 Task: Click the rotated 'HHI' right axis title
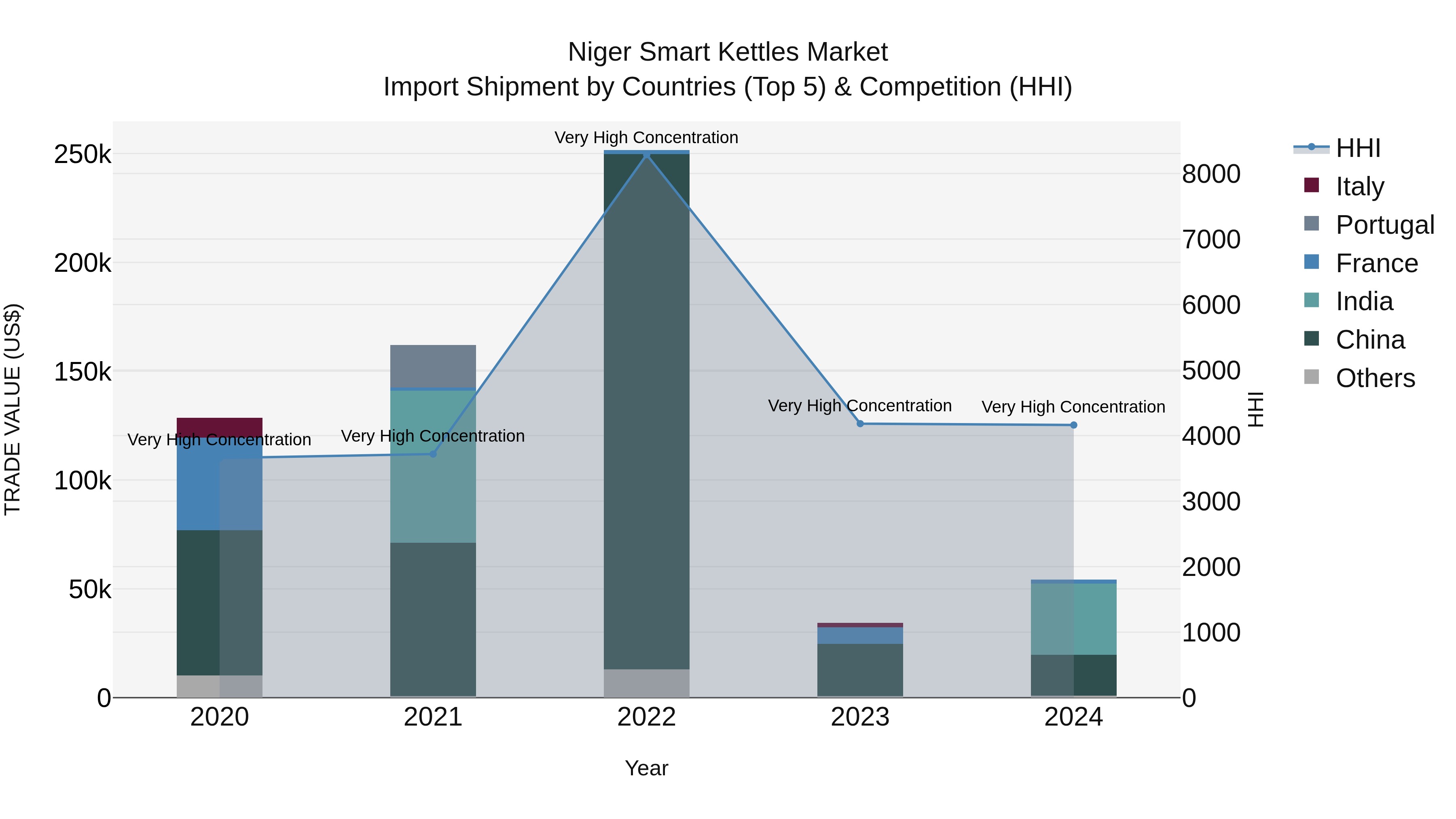pos(1256,409)
